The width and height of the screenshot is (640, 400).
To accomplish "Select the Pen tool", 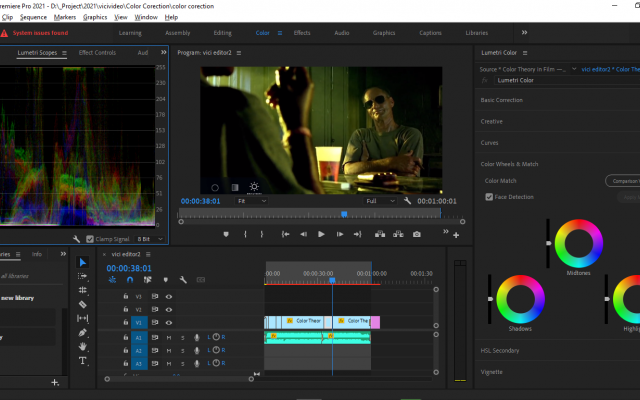I will (82, 333).
